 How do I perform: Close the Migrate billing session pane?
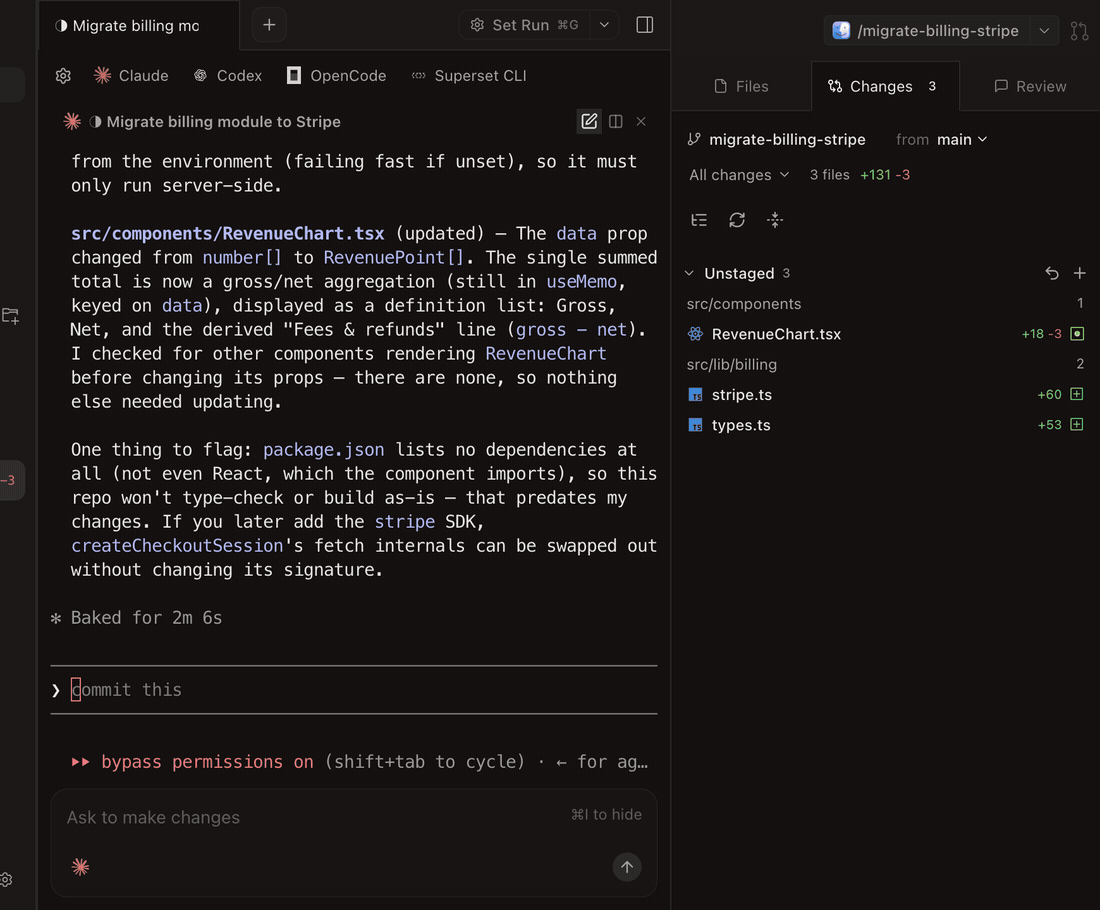(641, 121)
